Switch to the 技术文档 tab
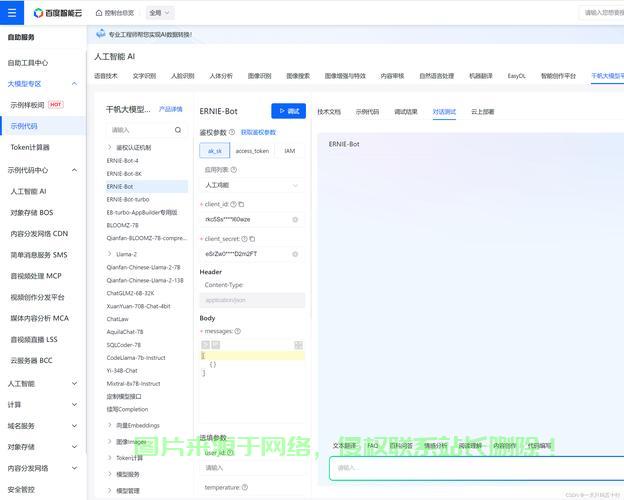The image size is (624, 500). pos(329,111)
